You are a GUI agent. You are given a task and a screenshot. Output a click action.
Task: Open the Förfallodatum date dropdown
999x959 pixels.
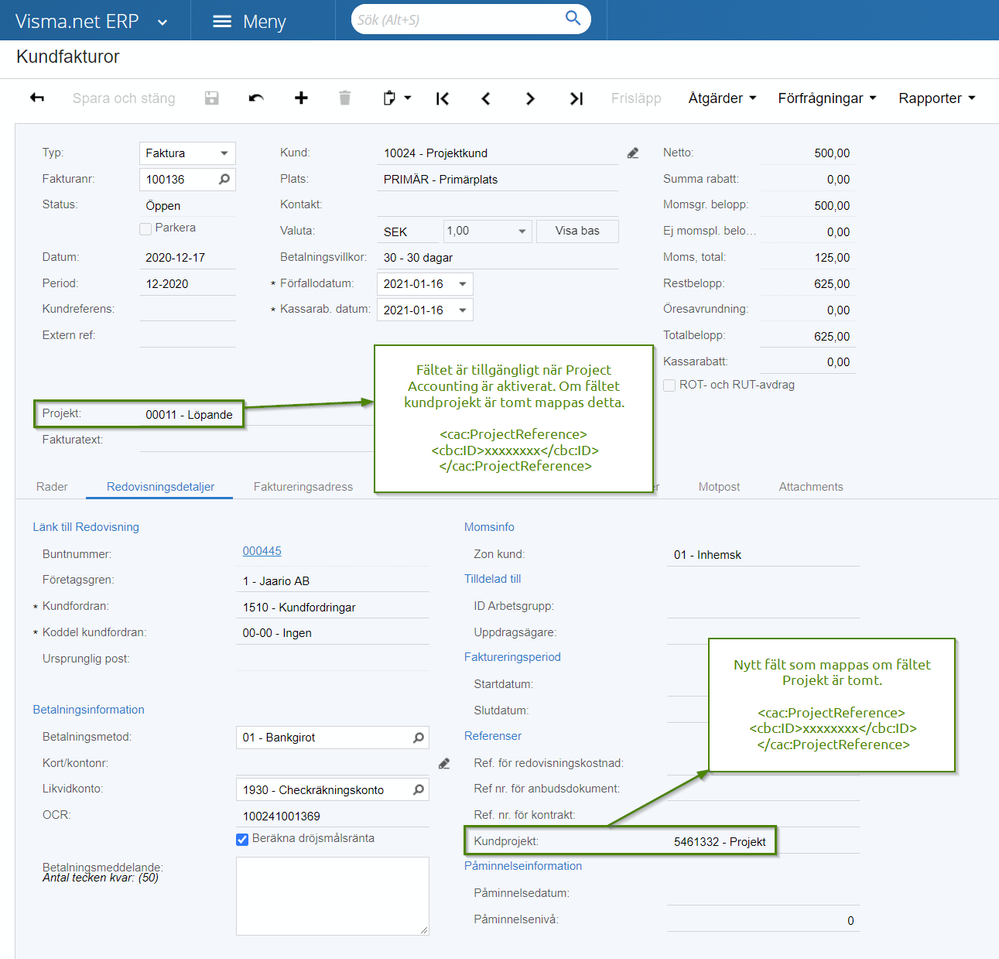coord(463,284)
